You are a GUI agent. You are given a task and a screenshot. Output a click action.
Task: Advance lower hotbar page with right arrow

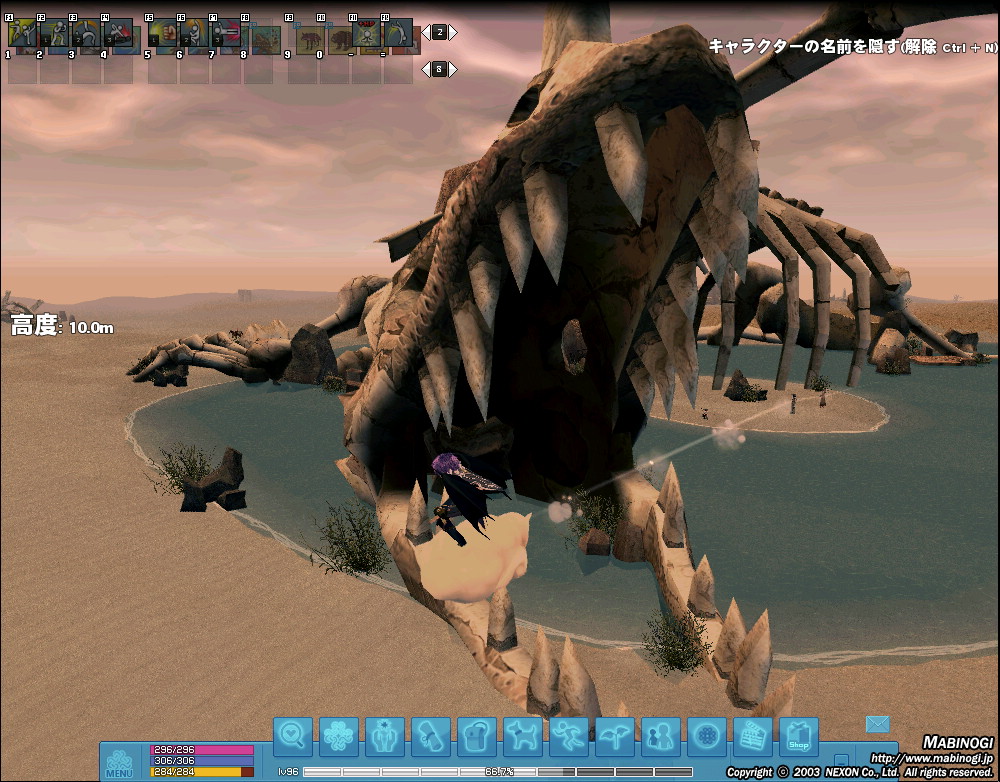pyautogui.click(x=453, y=69)
